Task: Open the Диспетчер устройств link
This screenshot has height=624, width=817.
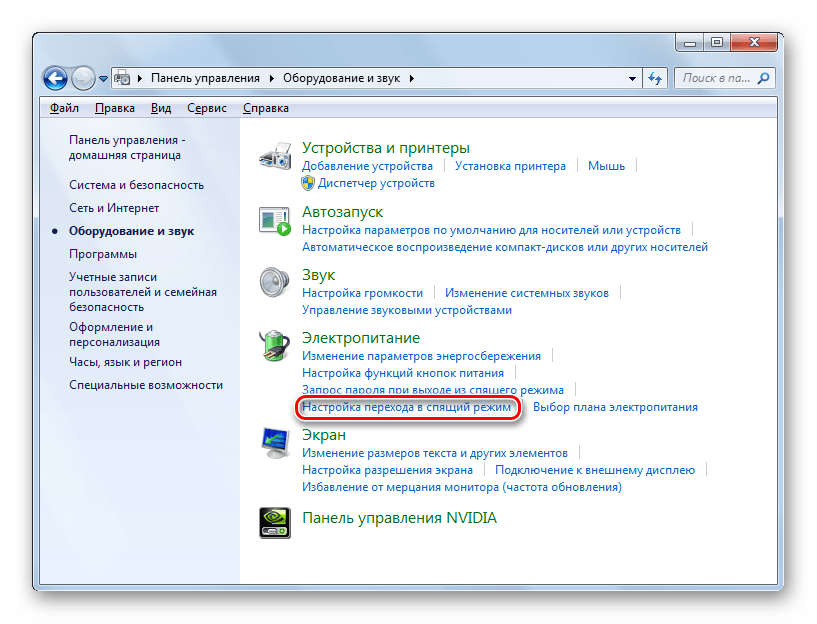Action: [x=376, y=183]
